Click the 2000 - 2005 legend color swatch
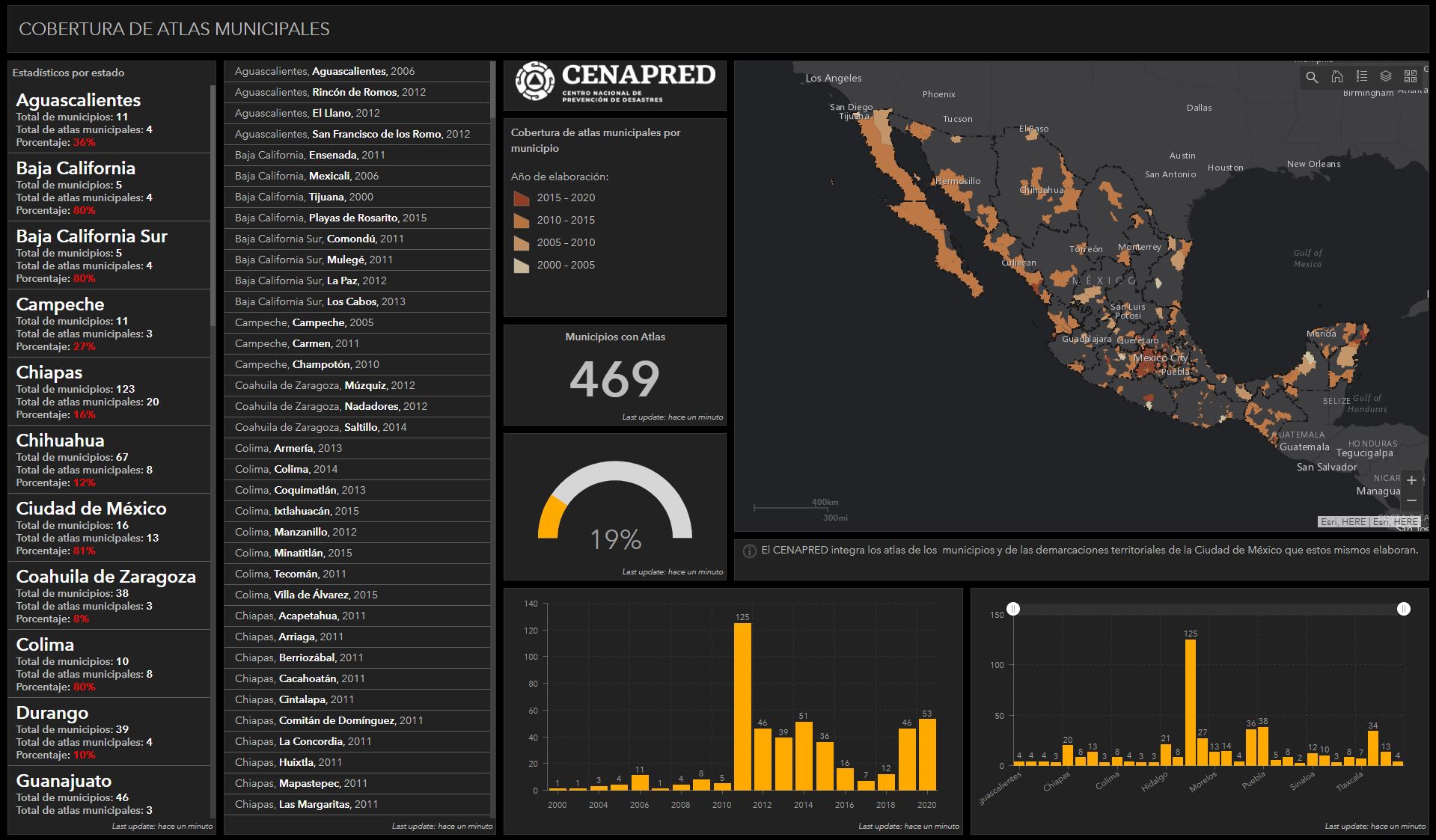 tap(521, 266)
